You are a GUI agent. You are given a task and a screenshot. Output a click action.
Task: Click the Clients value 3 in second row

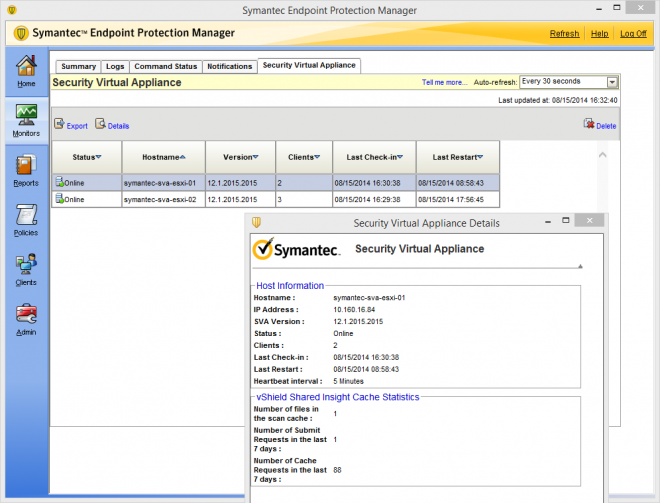pos(304,200)
